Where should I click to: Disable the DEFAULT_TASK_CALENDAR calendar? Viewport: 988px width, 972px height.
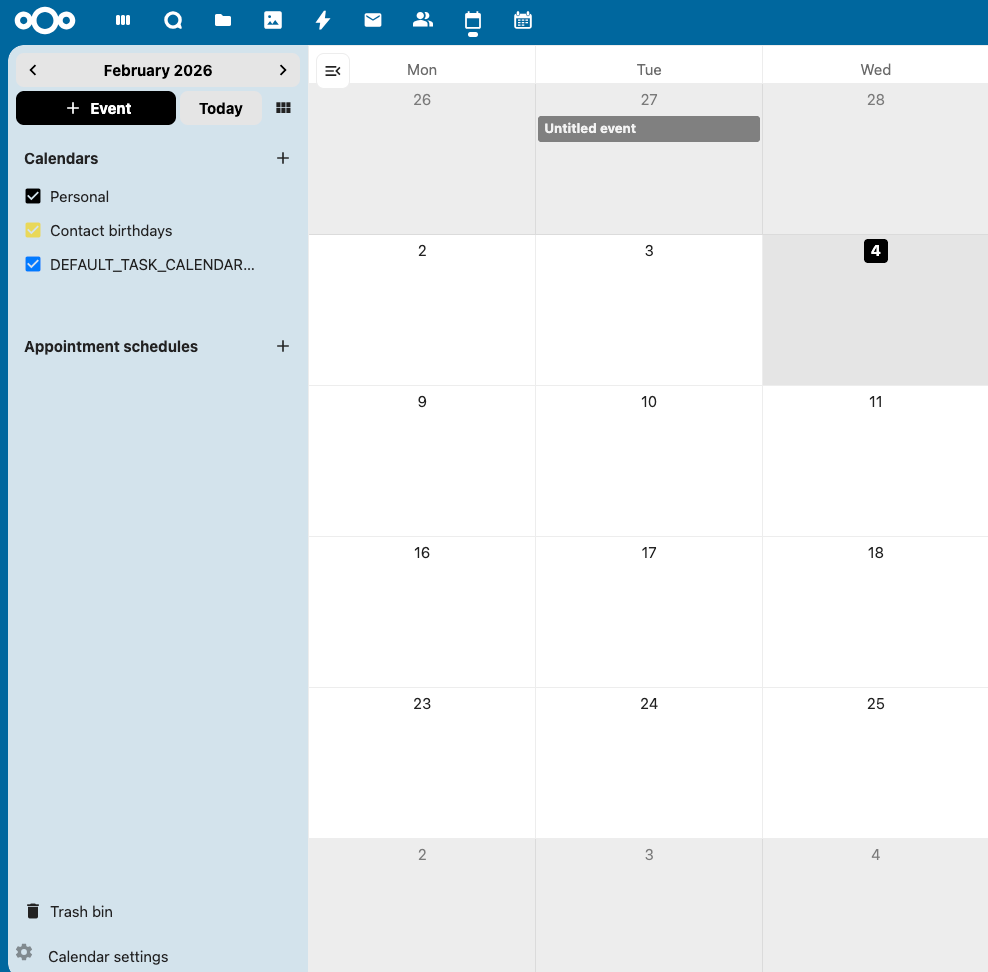coord(33,264)
